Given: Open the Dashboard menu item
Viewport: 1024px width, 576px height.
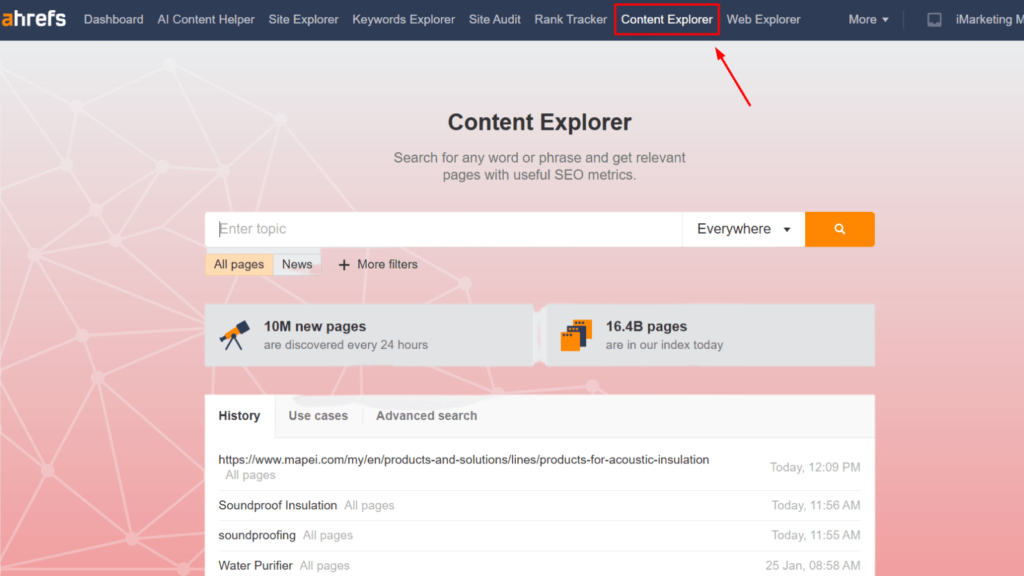Looking at the screenshot, I should pyautogui.click(x=114, y=20).
